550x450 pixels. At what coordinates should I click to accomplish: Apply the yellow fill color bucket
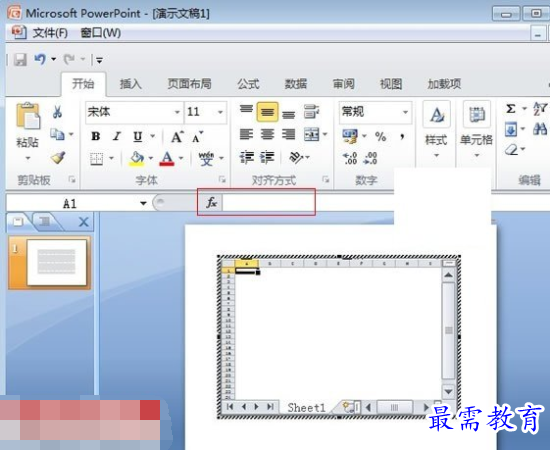tap(137, 159)
